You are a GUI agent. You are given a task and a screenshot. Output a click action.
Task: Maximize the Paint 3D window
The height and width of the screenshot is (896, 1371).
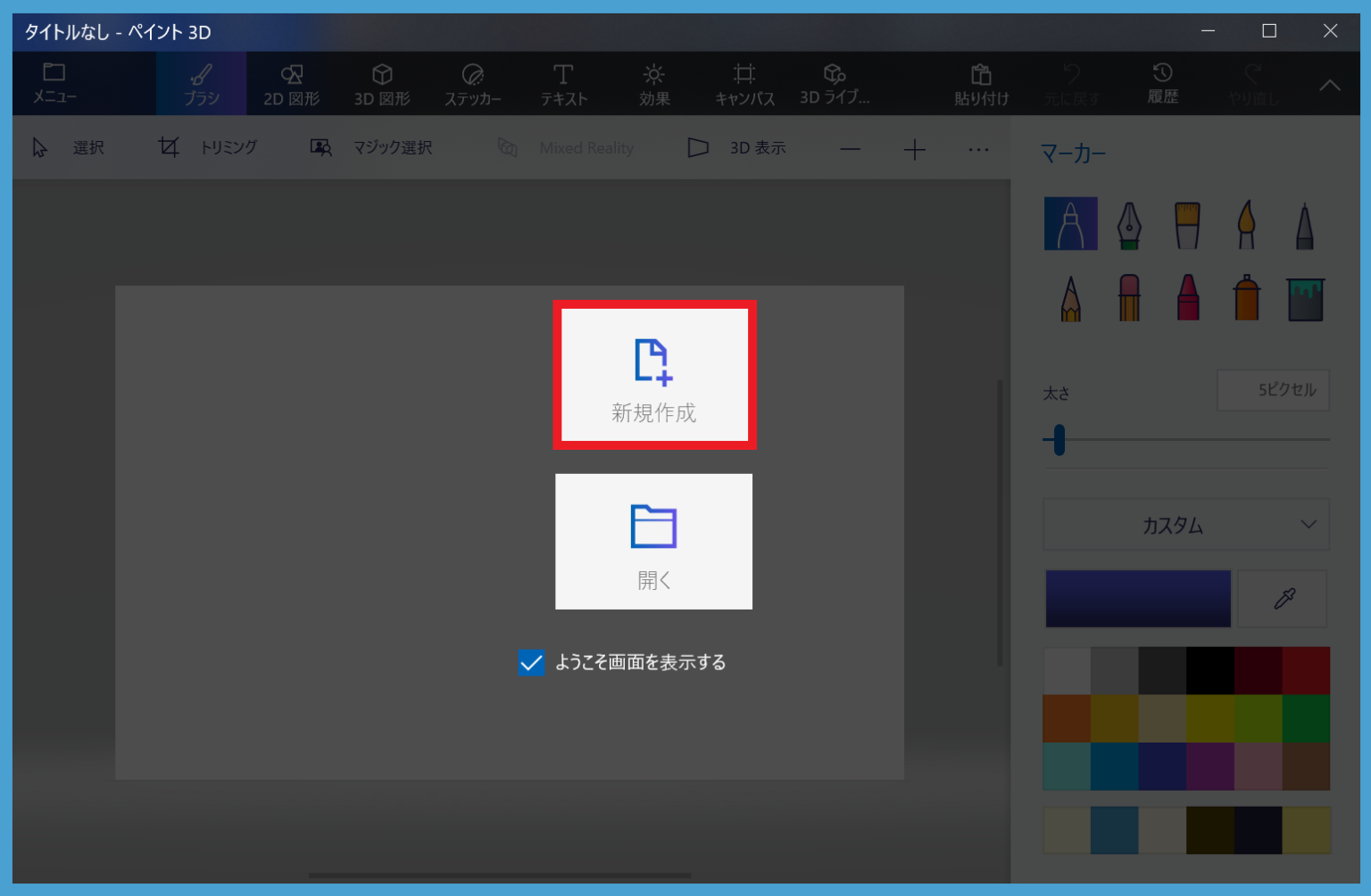(x=1268, y=31)
